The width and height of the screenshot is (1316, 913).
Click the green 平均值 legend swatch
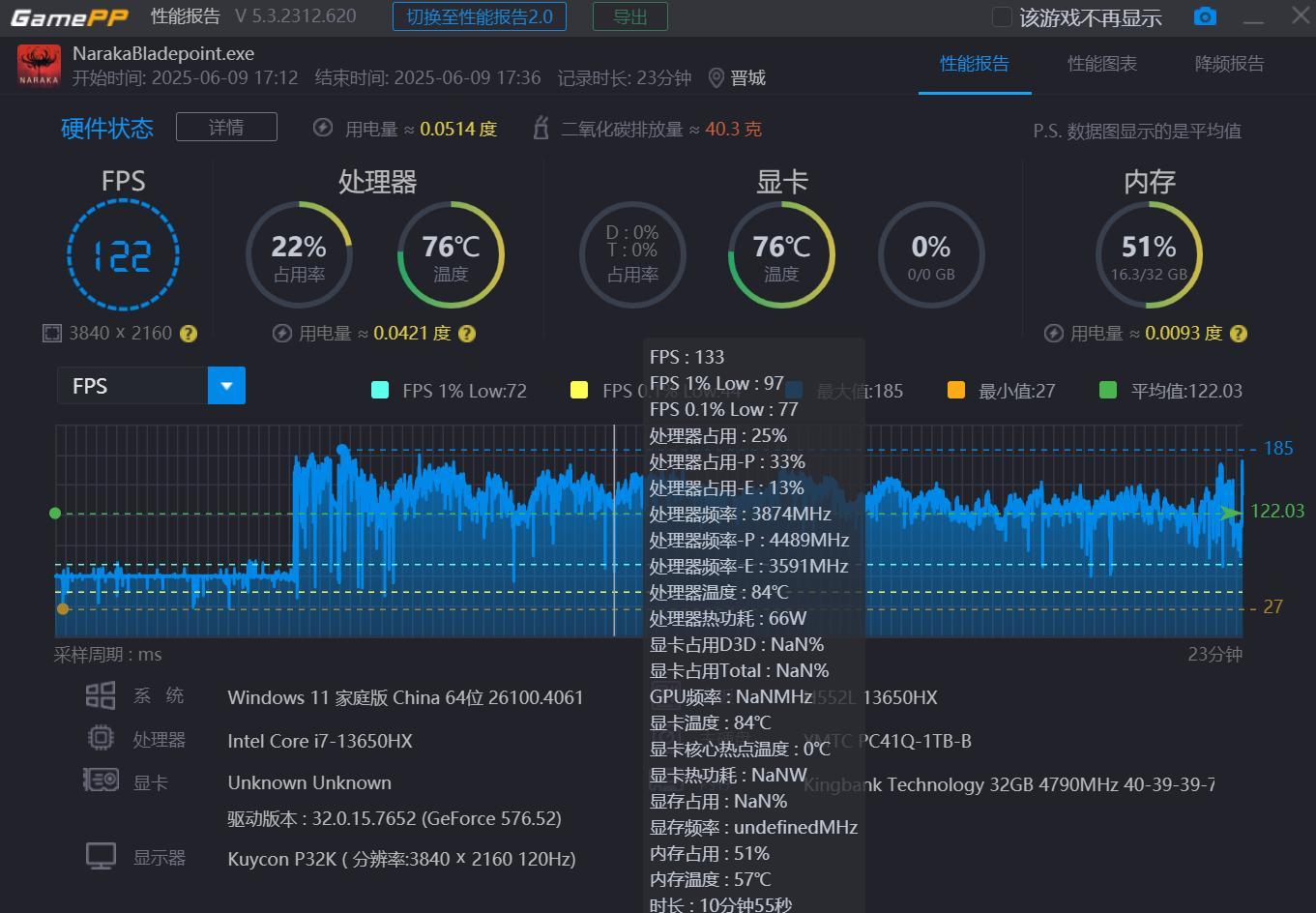(x=1109, y=390)
